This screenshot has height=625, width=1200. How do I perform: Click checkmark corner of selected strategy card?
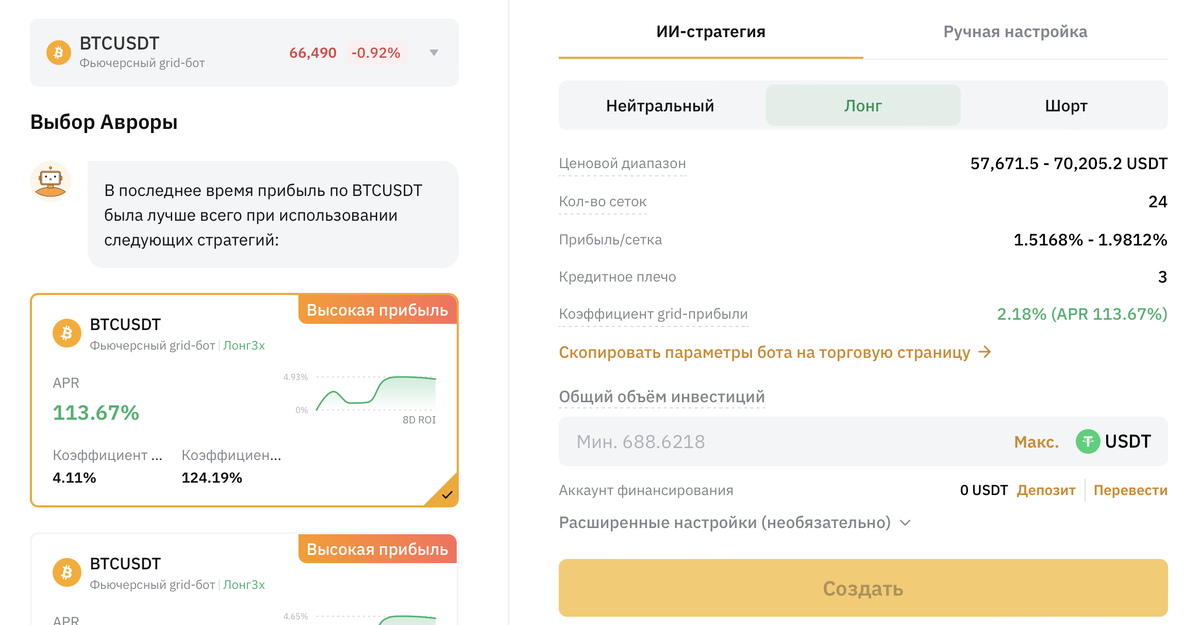447,494
